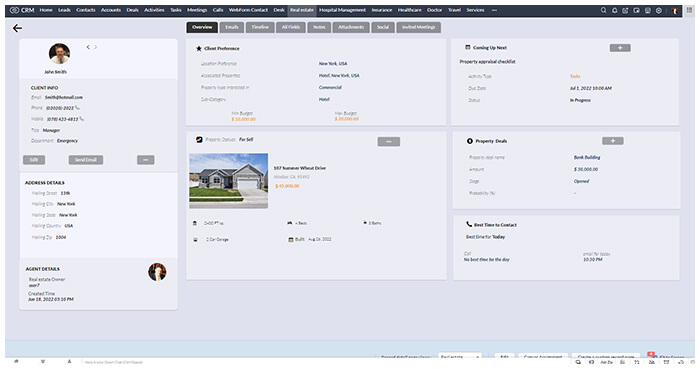Click call icon beside mobile (078) 423-4813
This screenshot has height=369, width=700.
tap(81, 119)
